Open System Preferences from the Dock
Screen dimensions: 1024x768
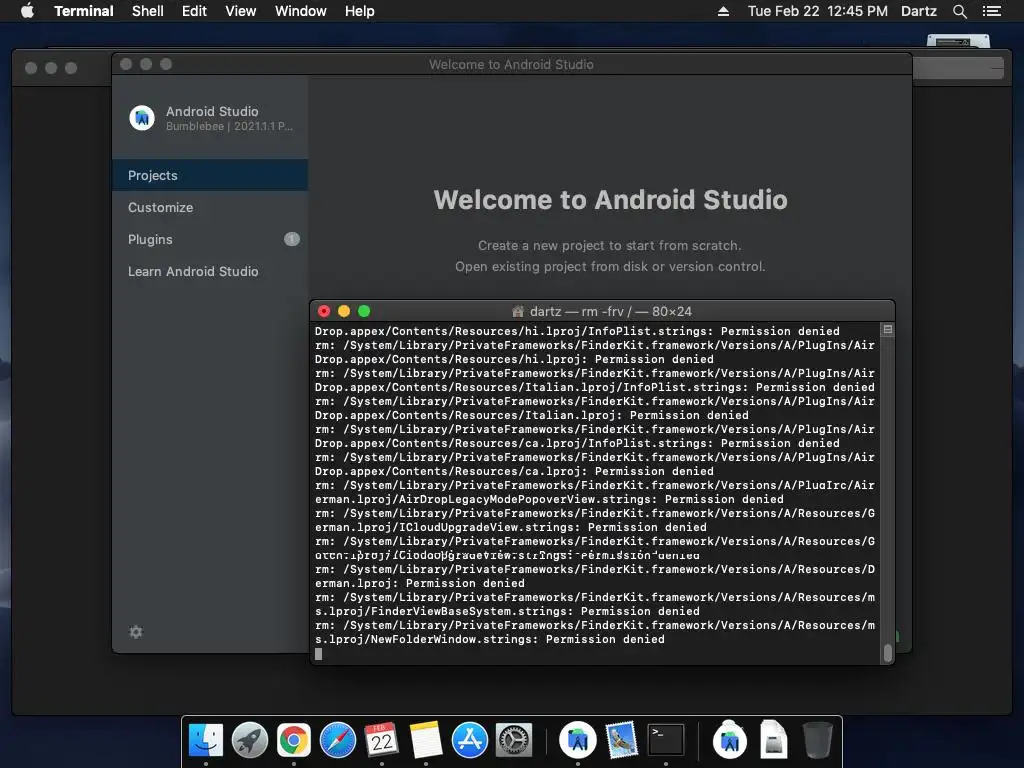(513, 740)
